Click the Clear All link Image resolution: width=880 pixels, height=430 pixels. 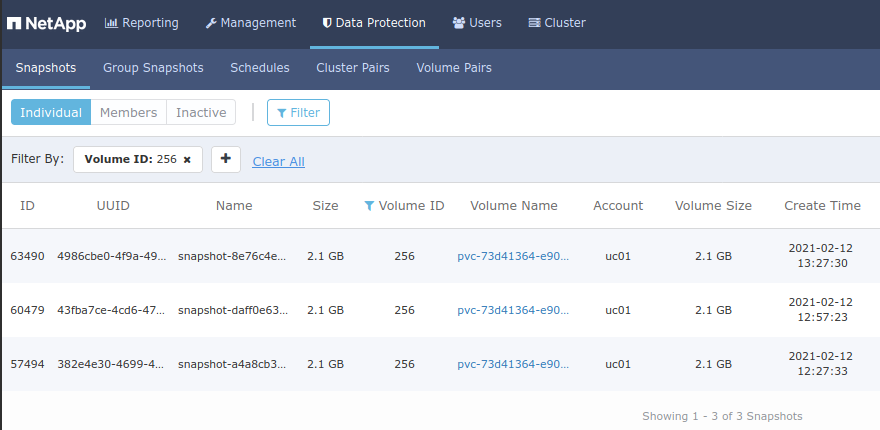[278, 162]
